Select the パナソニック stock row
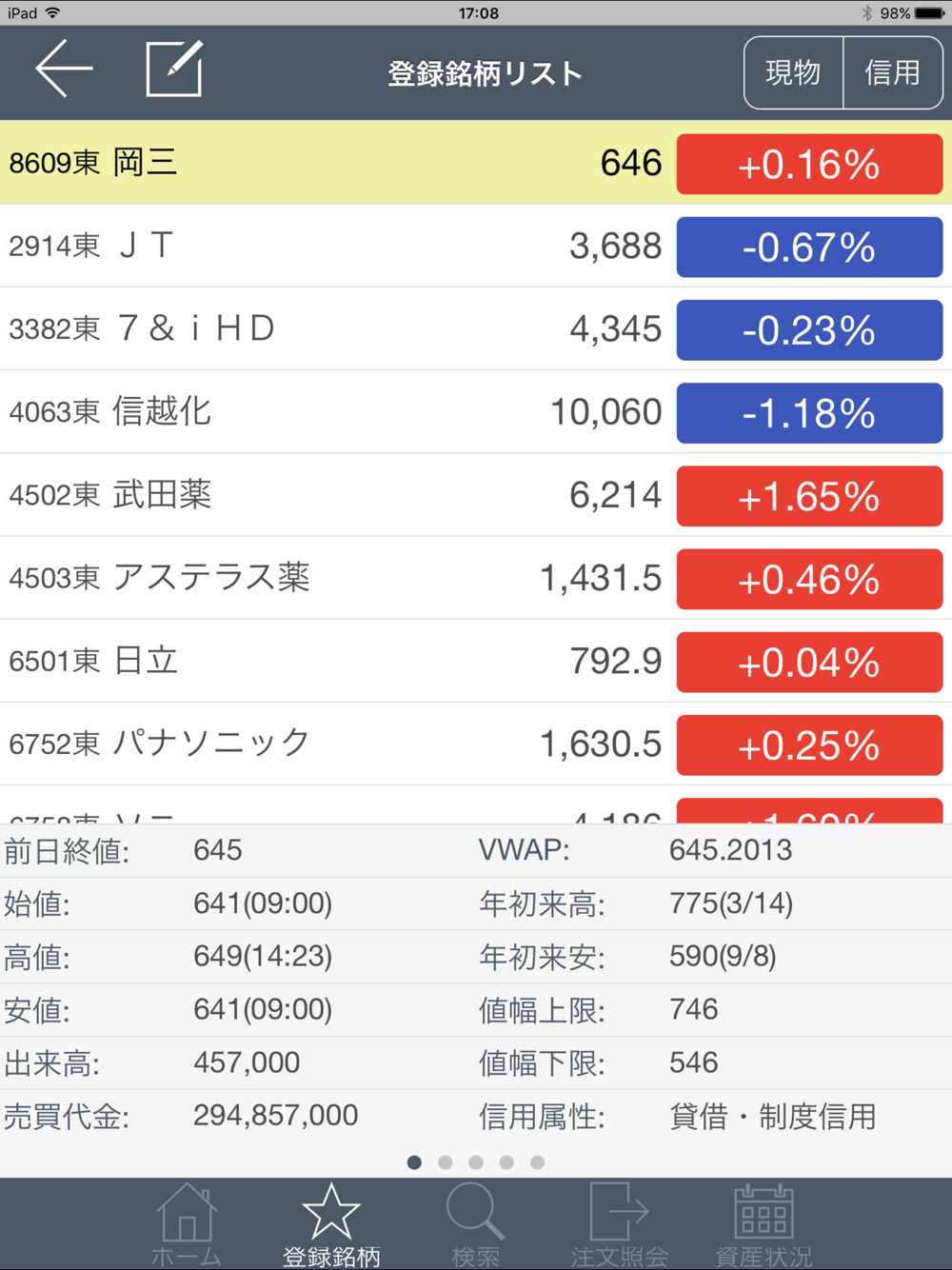Viewport: 952px width, 1270px height. coord(476,744)
